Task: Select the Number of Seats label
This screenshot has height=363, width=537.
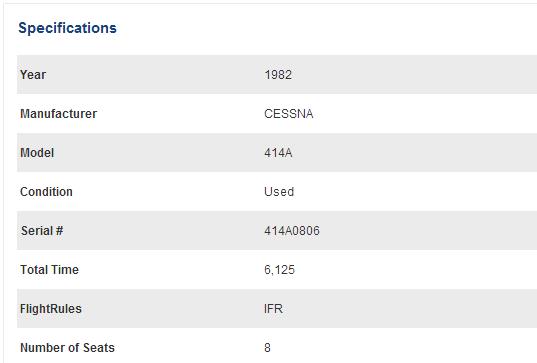Action: 67,348
